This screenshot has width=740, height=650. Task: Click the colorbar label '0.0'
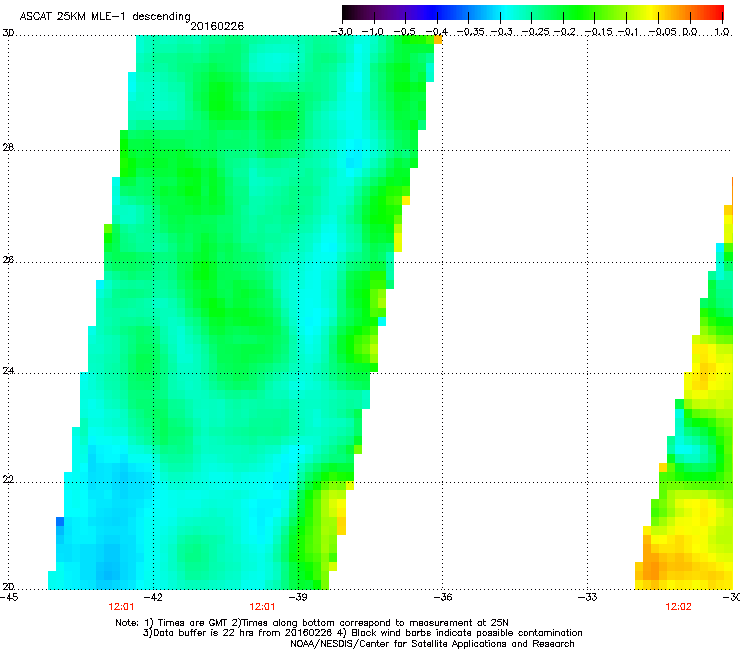tap(690, 32)
